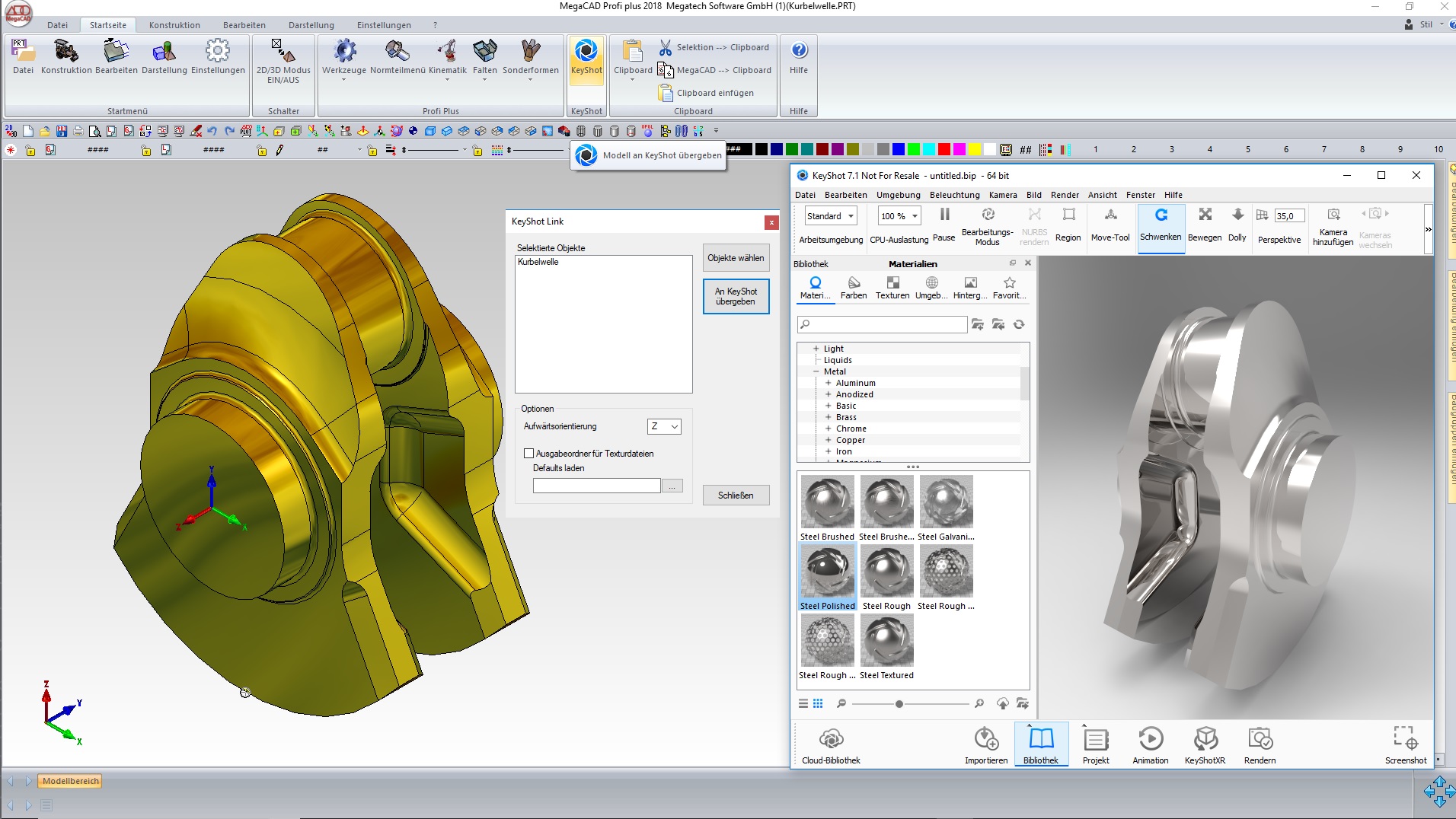This screenshot has width=1456, height=819.
Task: Open the Aufwärtsorientierung dropdown
Action: [664, 427]
